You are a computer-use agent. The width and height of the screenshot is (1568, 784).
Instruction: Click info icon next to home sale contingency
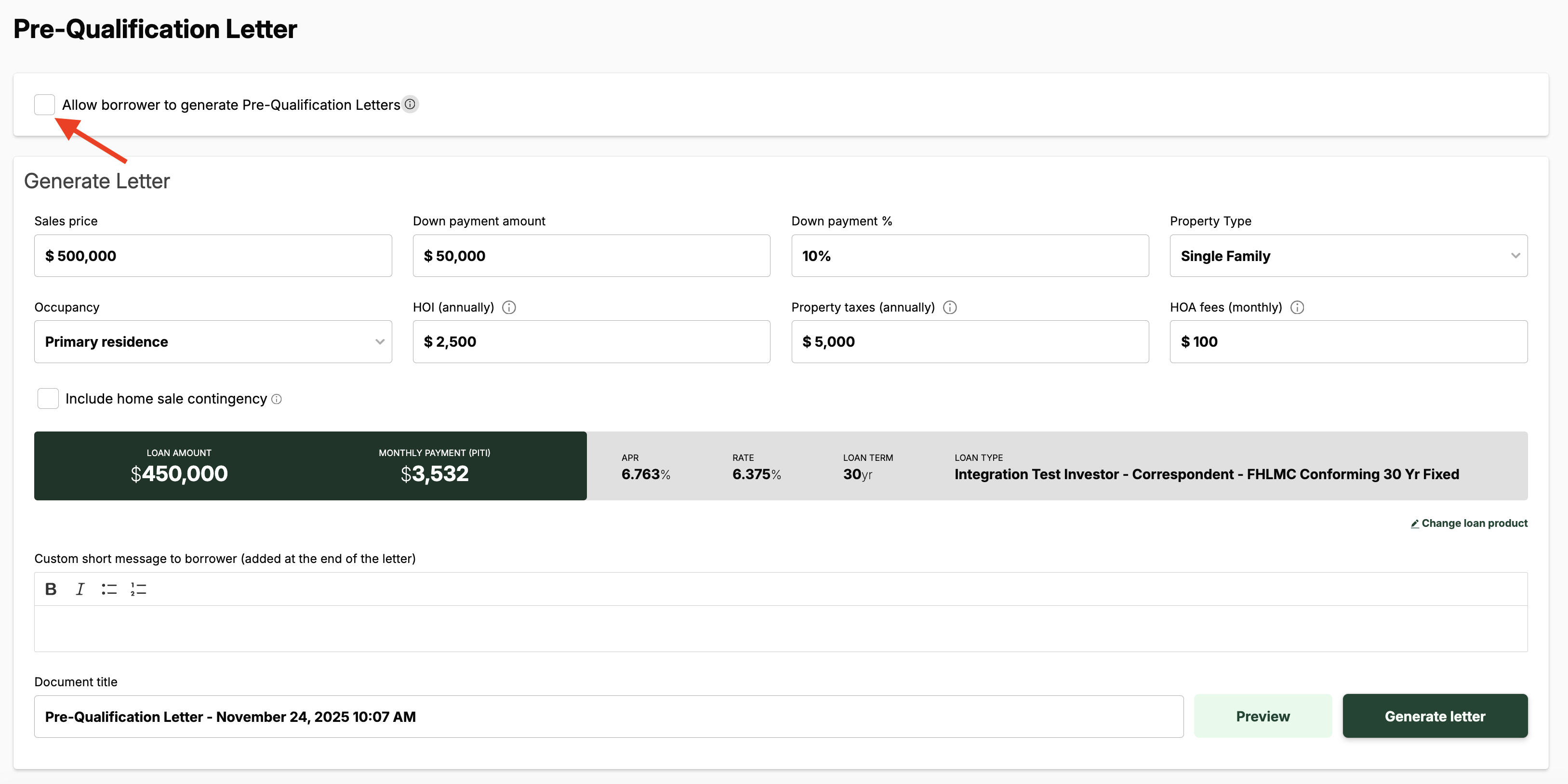[276, 399]
